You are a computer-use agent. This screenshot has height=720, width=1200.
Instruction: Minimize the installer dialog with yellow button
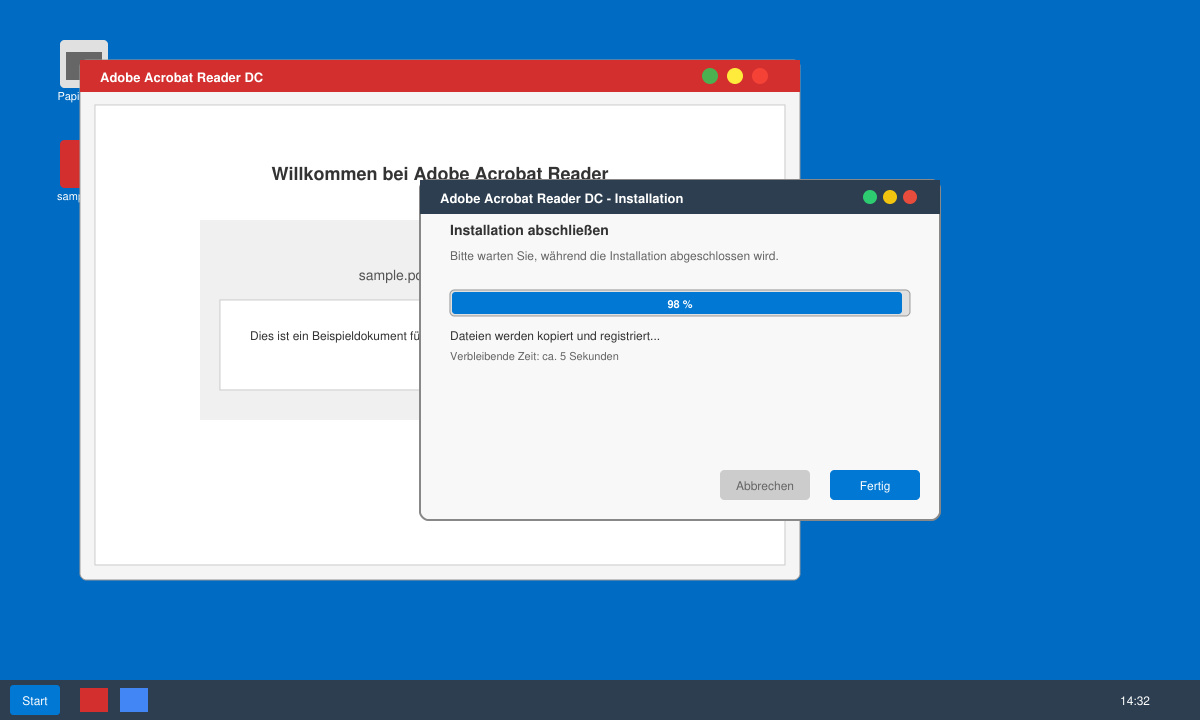click(x=890, y=197)
